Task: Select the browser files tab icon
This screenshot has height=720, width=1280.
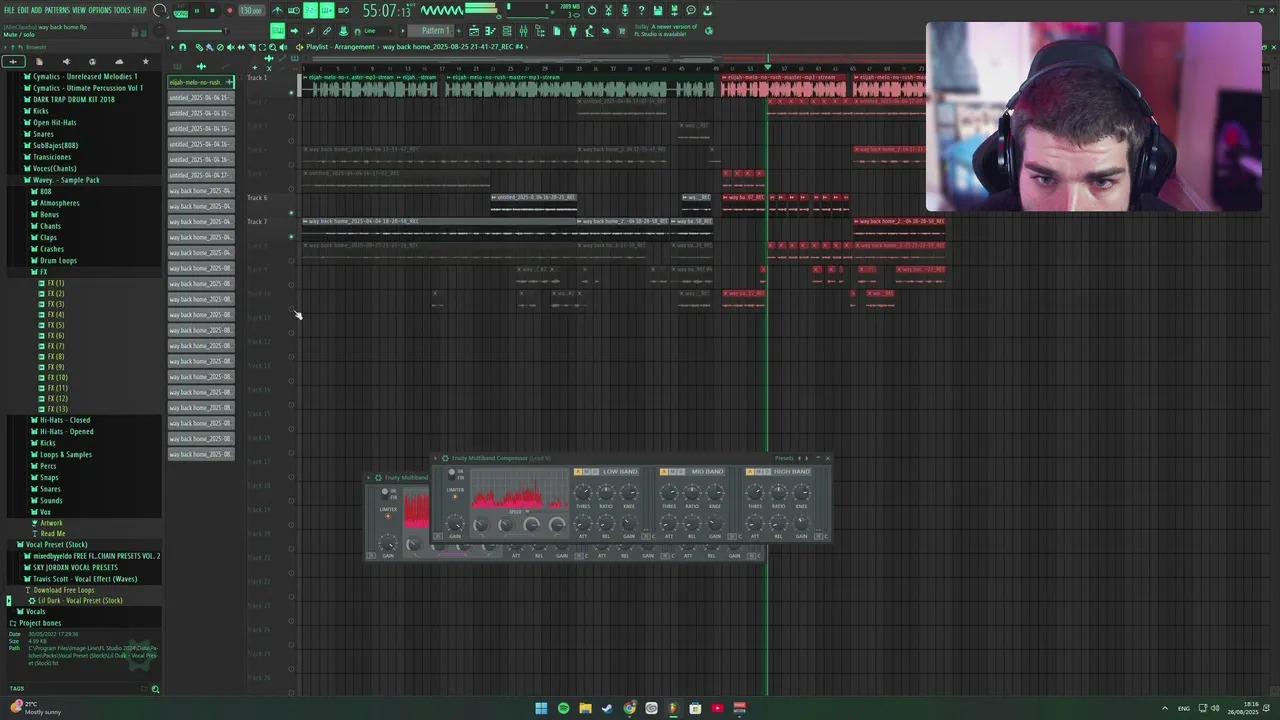Action: coord(39,62)
